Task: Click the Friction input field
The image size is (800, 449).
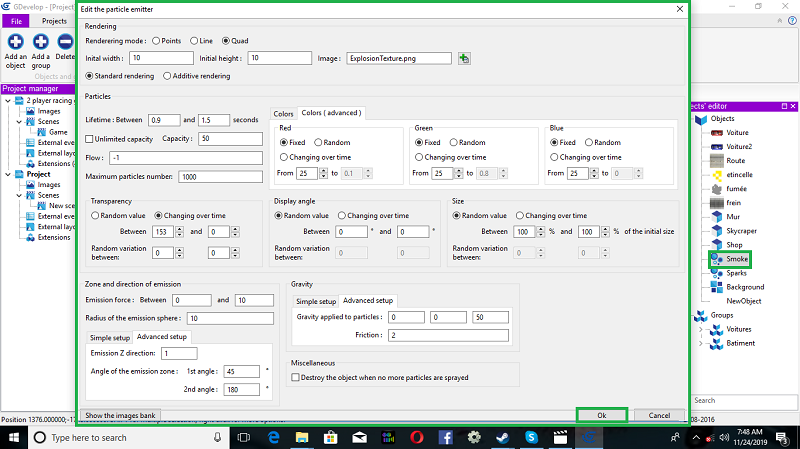Action: pos(448,335)
